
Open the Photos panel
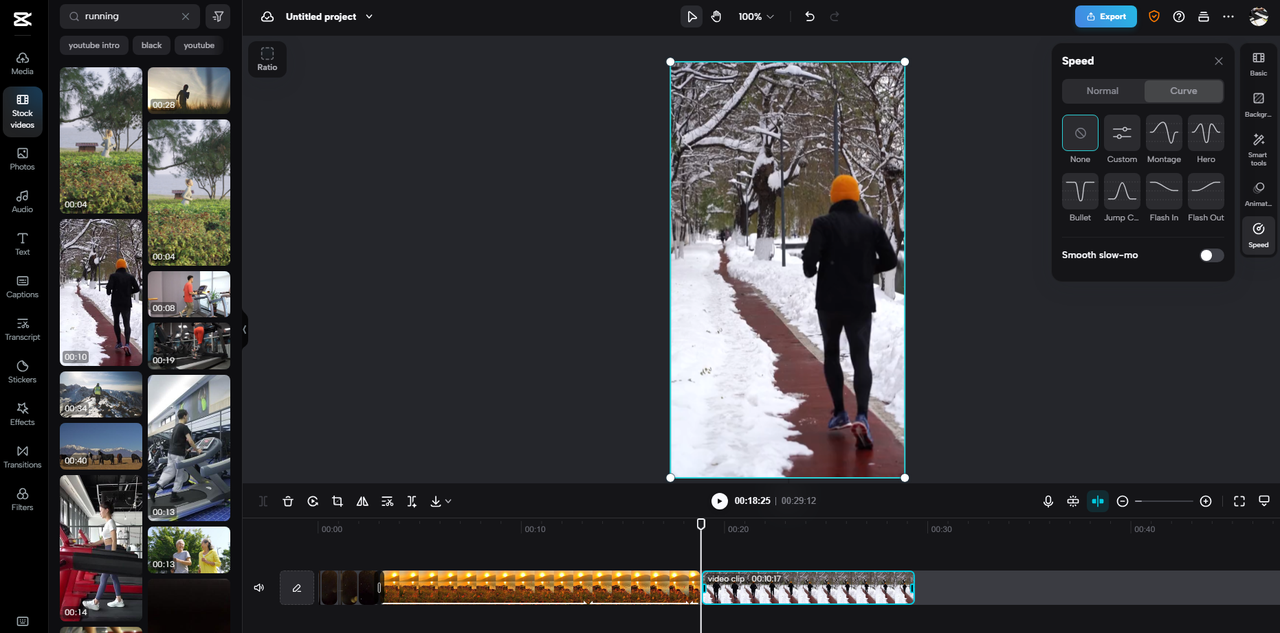(x=22, y=159)
